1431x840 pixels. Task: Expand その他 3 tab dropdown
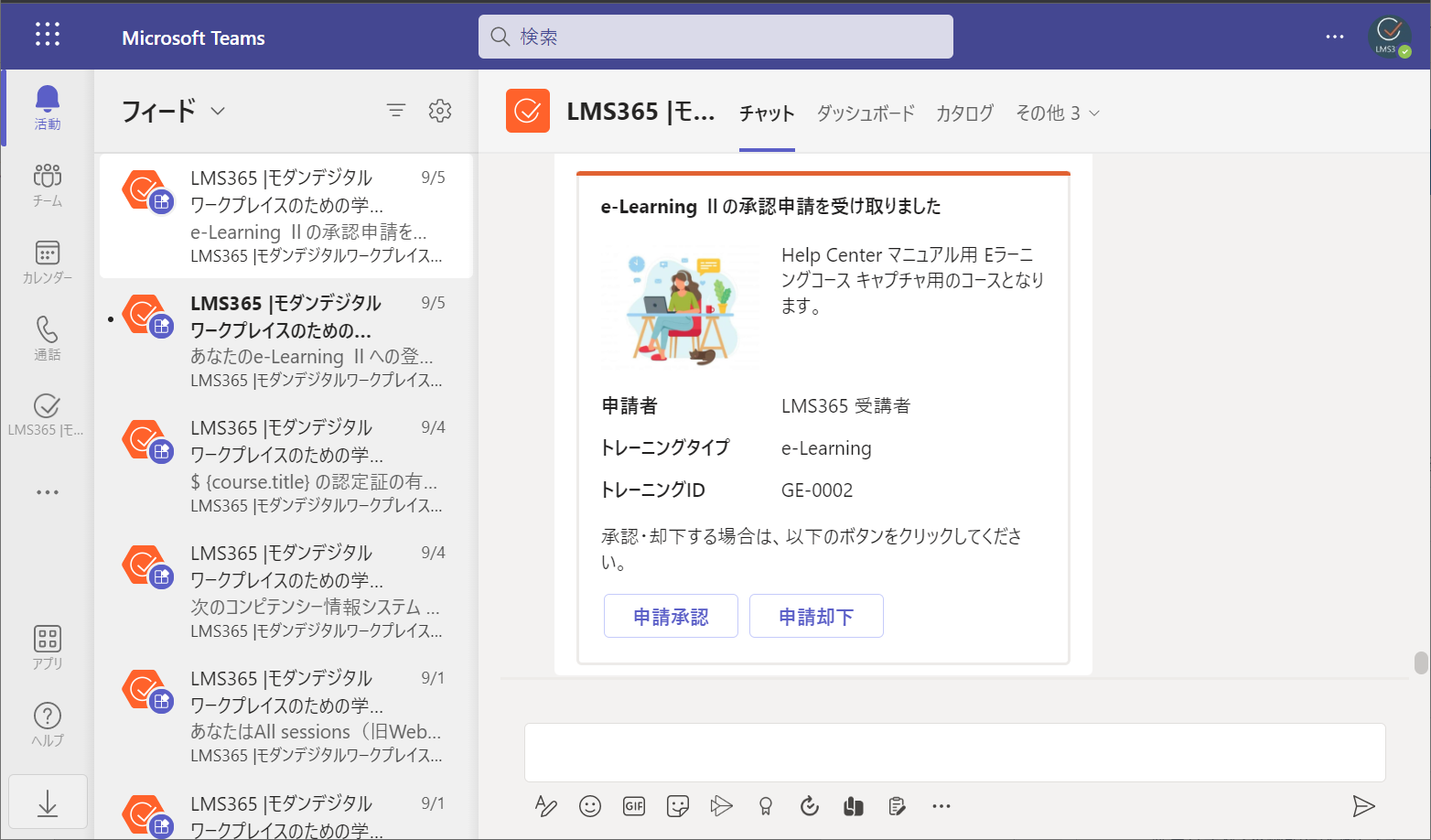pos(1058,113)
